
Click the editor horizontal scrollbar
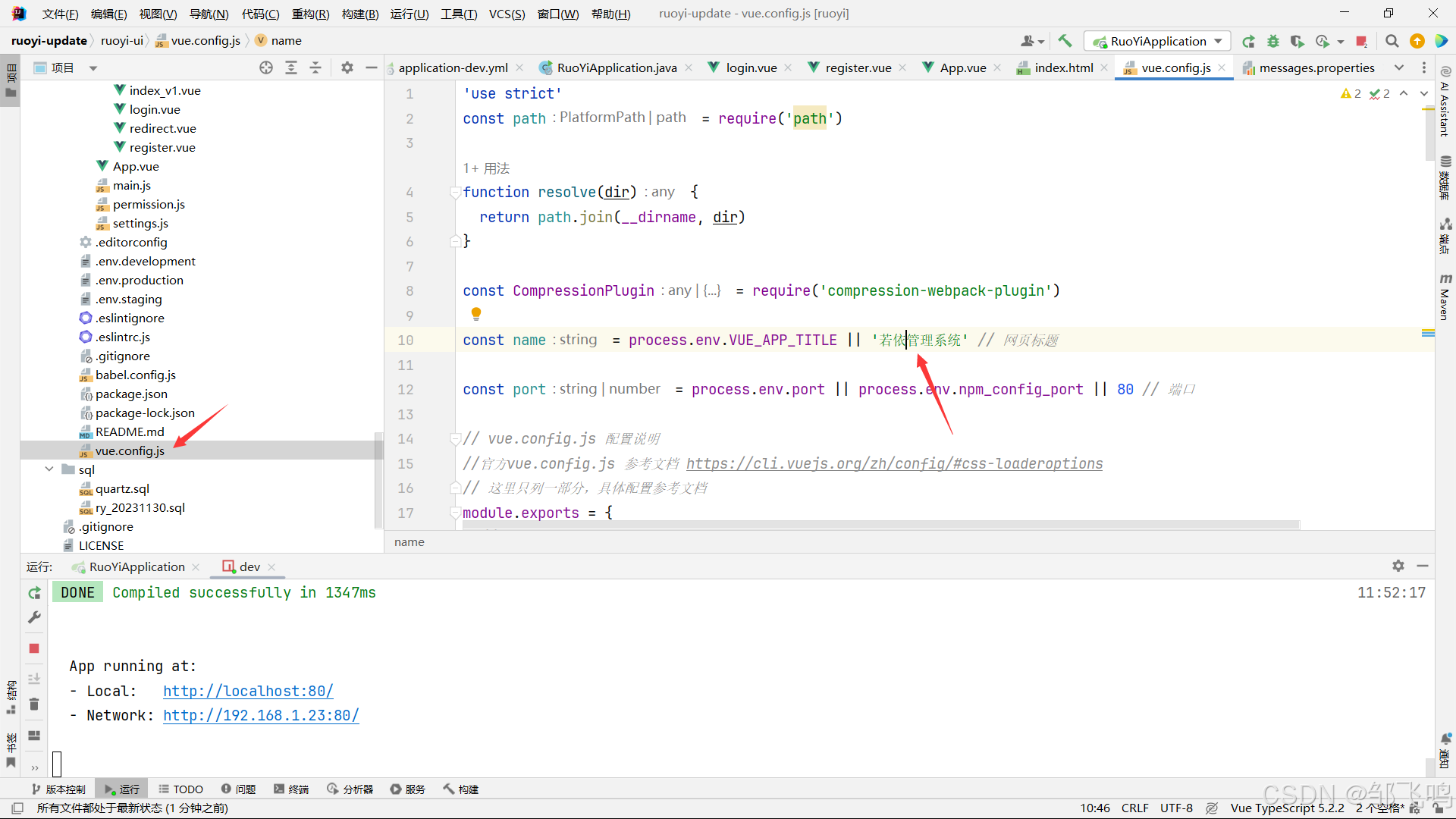tap(880, 525)
